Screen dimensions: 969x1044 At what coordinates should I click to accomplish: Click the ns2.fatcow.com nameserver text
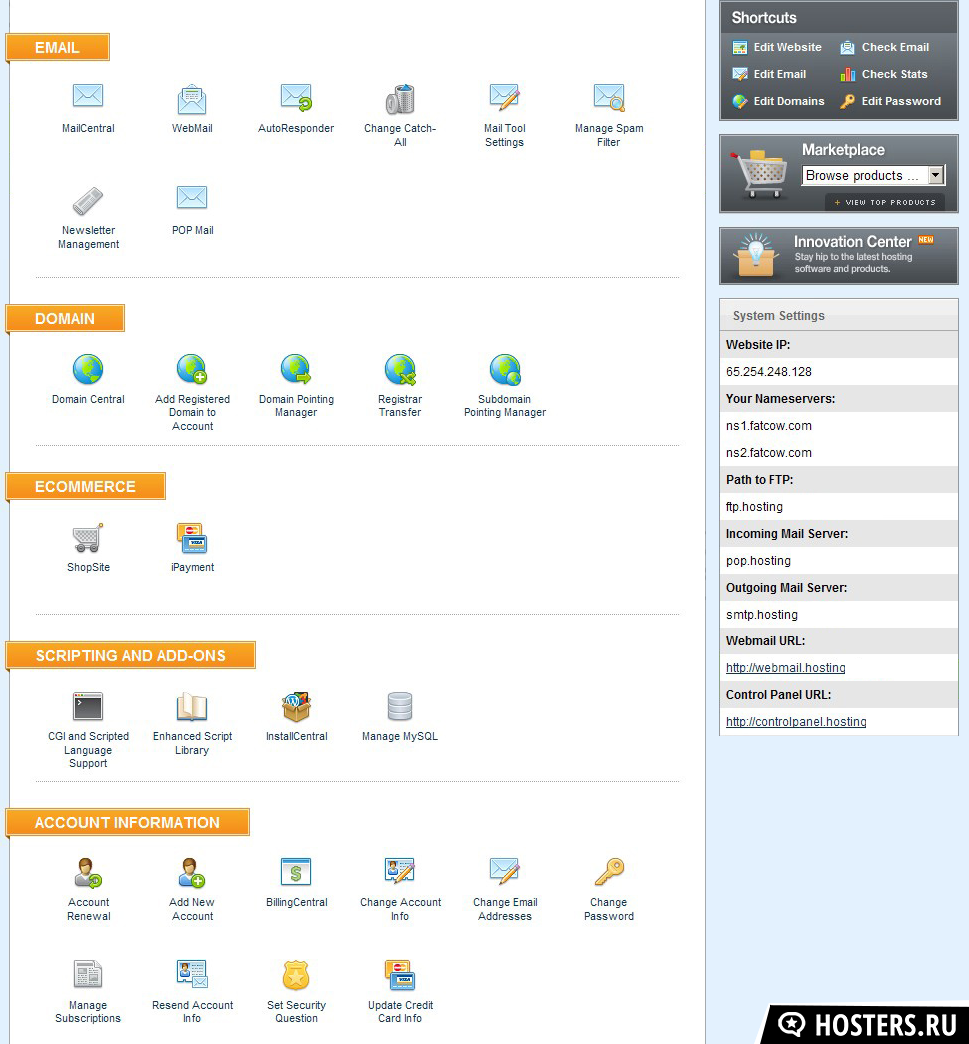769,453
